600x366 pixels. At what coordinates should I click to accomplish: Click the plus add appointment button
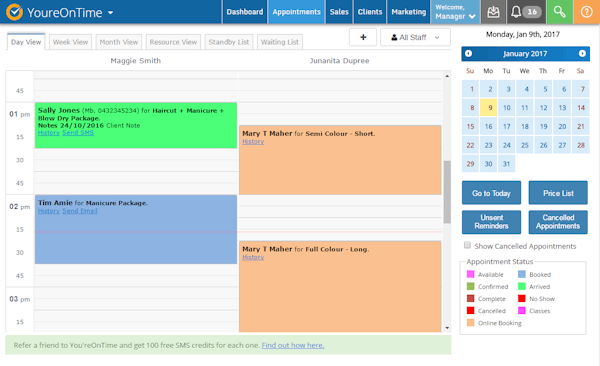tap(363, 37)
